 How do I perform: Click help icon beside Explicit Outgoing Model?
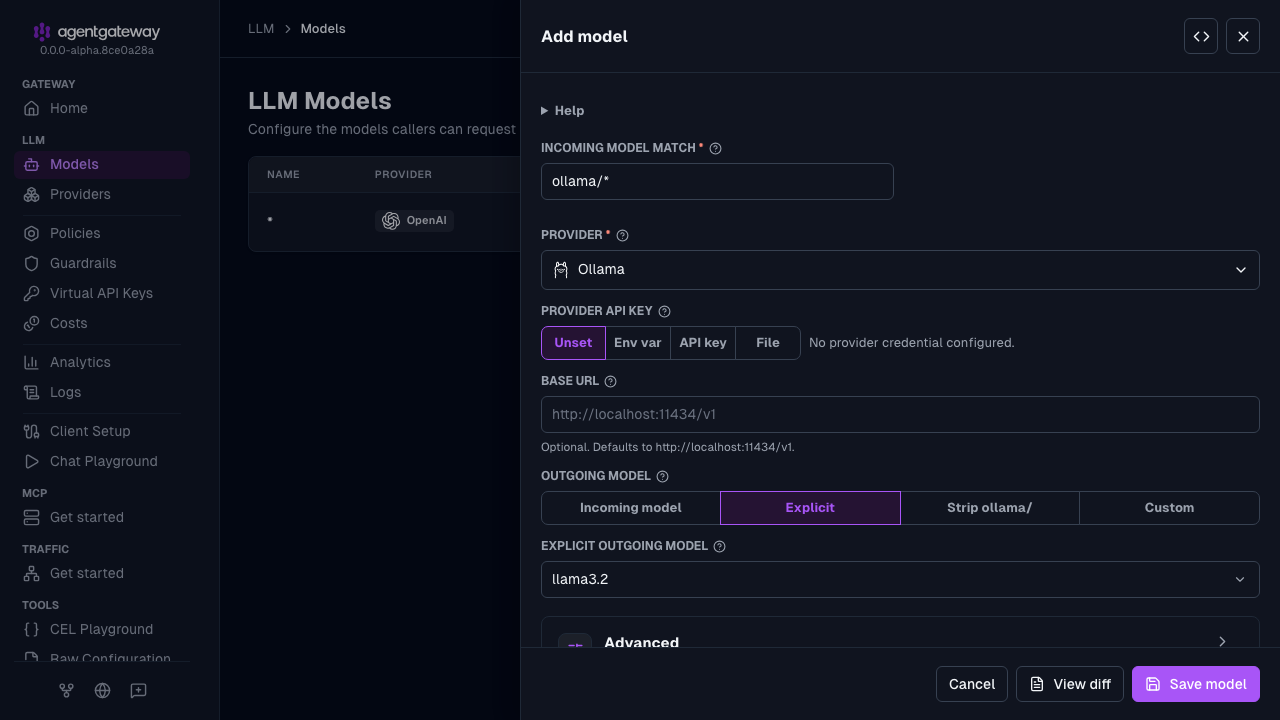[719, 546]
